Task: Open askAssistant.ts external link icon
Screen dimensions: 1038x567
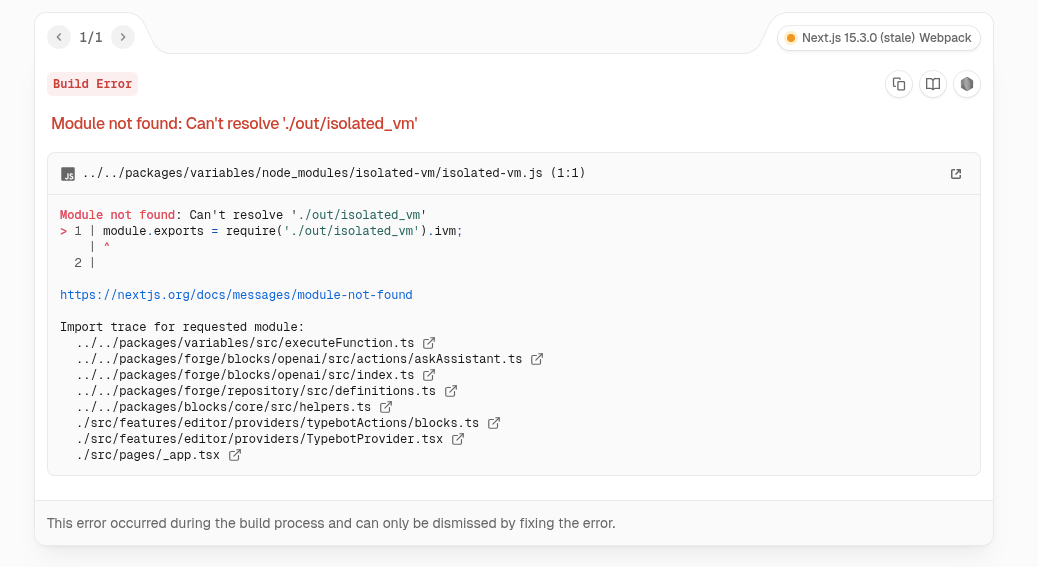Action: (x=537, y=359)
